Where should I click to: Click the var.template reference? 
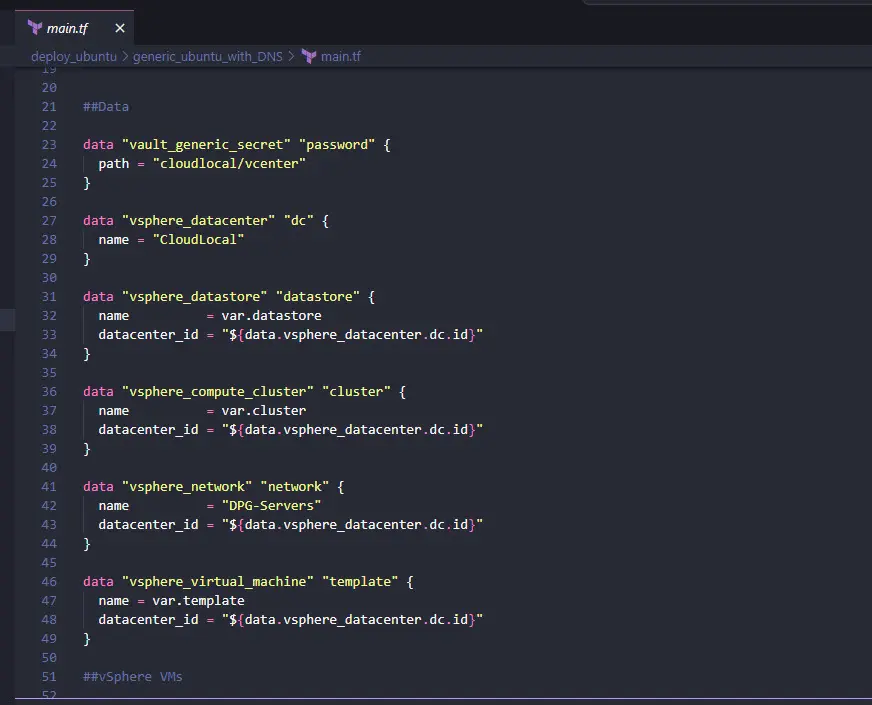(x=198, y=600)
